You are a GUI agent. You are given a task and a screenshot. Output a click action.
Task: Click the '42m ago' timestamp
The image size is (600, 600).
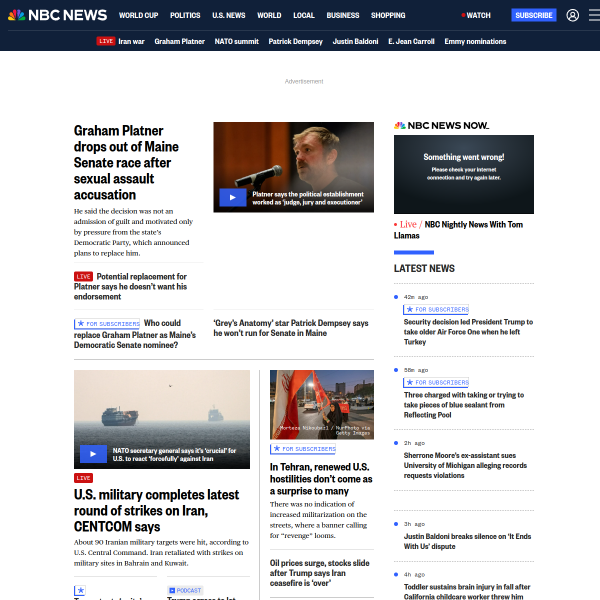pos(416,297)
